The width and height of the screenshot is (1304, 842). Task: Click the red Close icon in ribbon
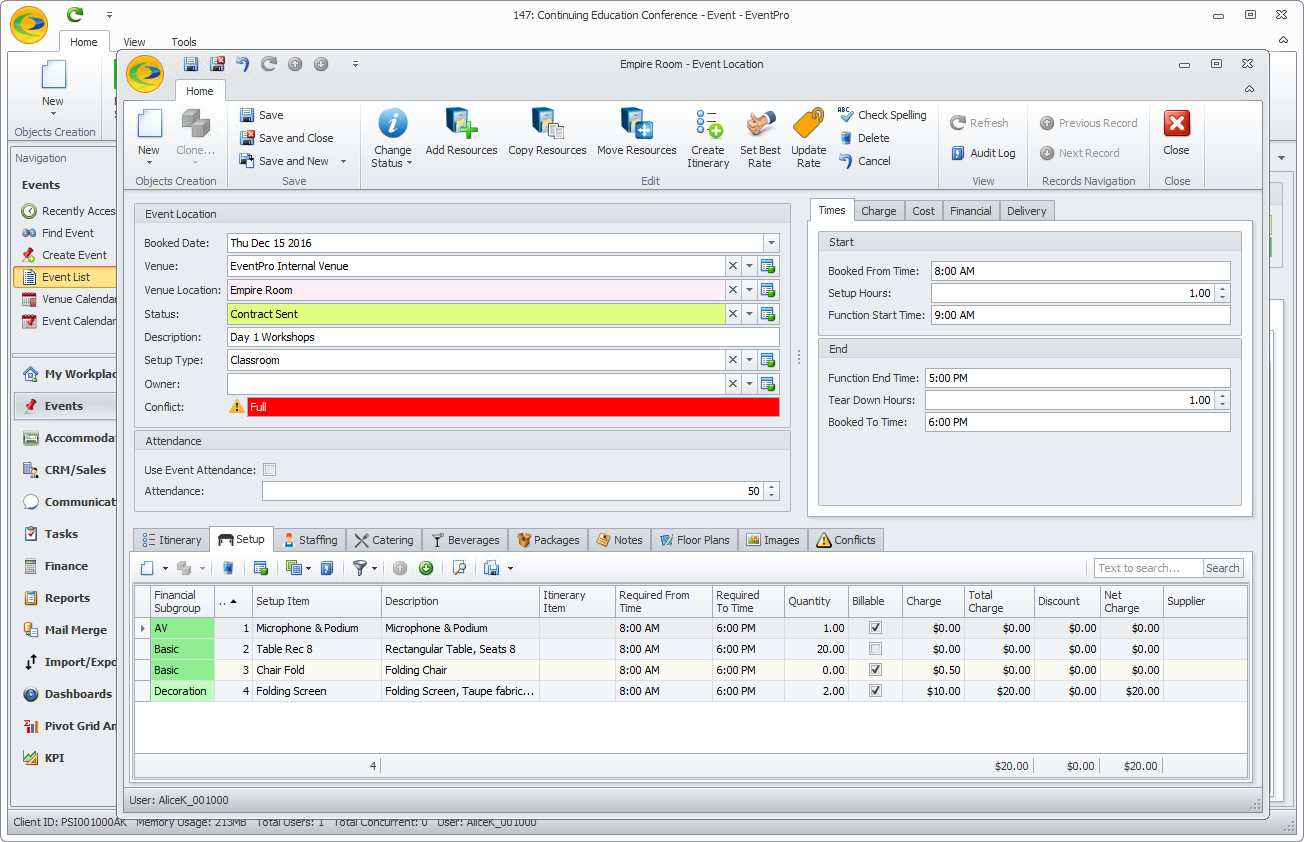pyautogui.click(x=1176, y=124)
